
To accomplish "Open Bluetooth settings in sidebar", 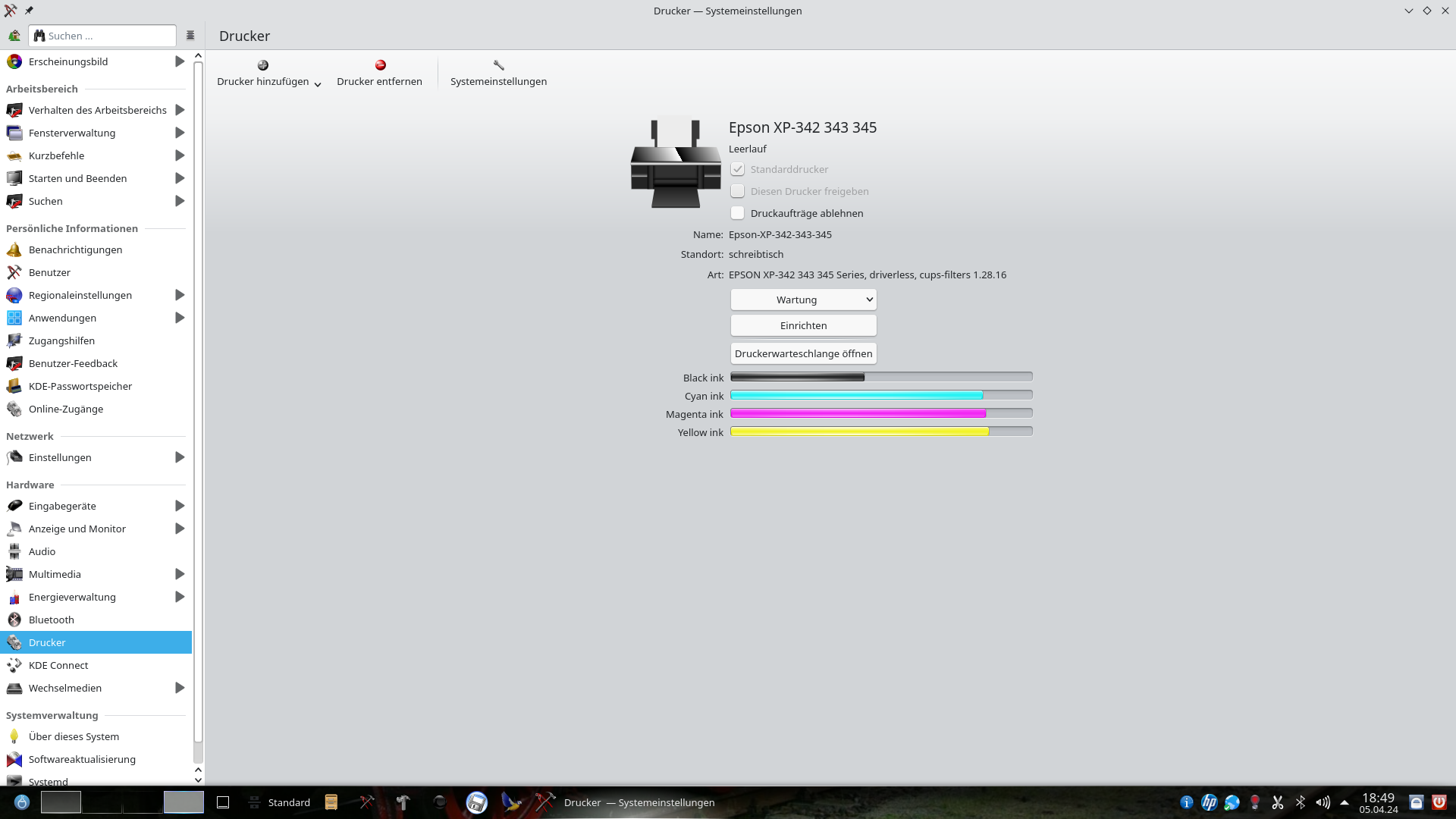I will (x=96, y=620).
